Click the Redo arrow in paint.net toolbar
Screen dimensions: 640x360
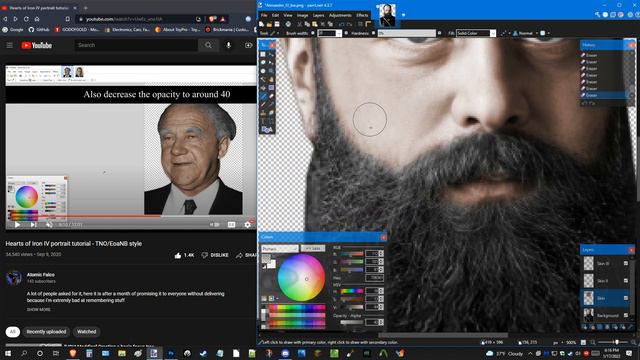click(x=349, y=24)
